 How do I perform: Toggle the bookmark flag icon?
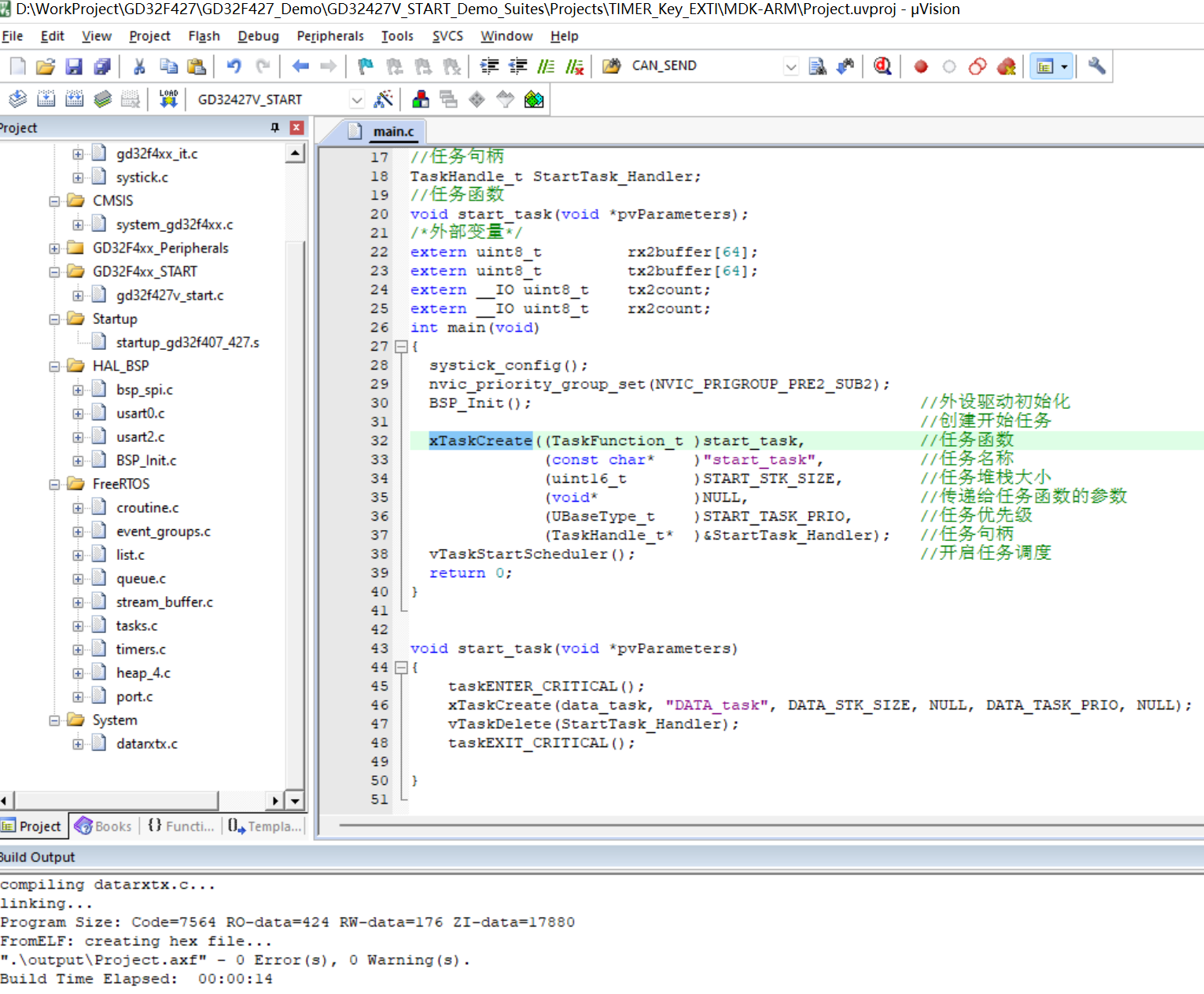[366, 67]
